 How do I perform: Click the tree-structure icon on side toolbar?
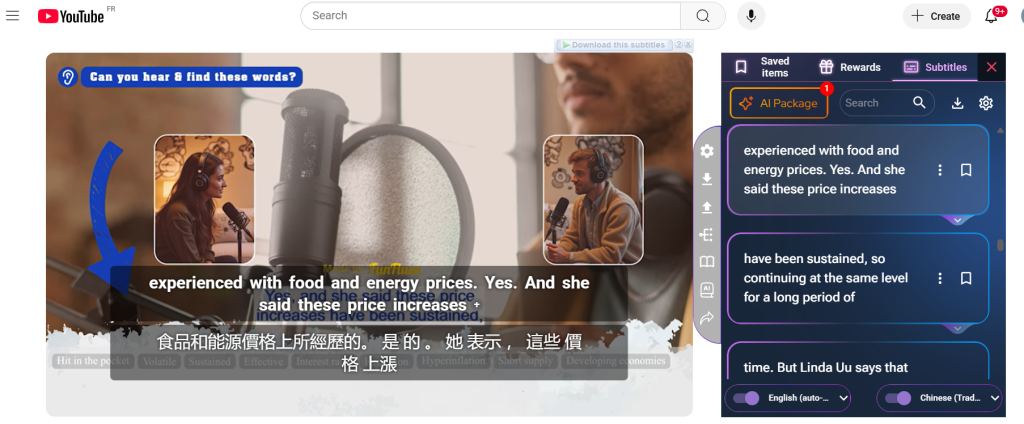tap(707, 235)
